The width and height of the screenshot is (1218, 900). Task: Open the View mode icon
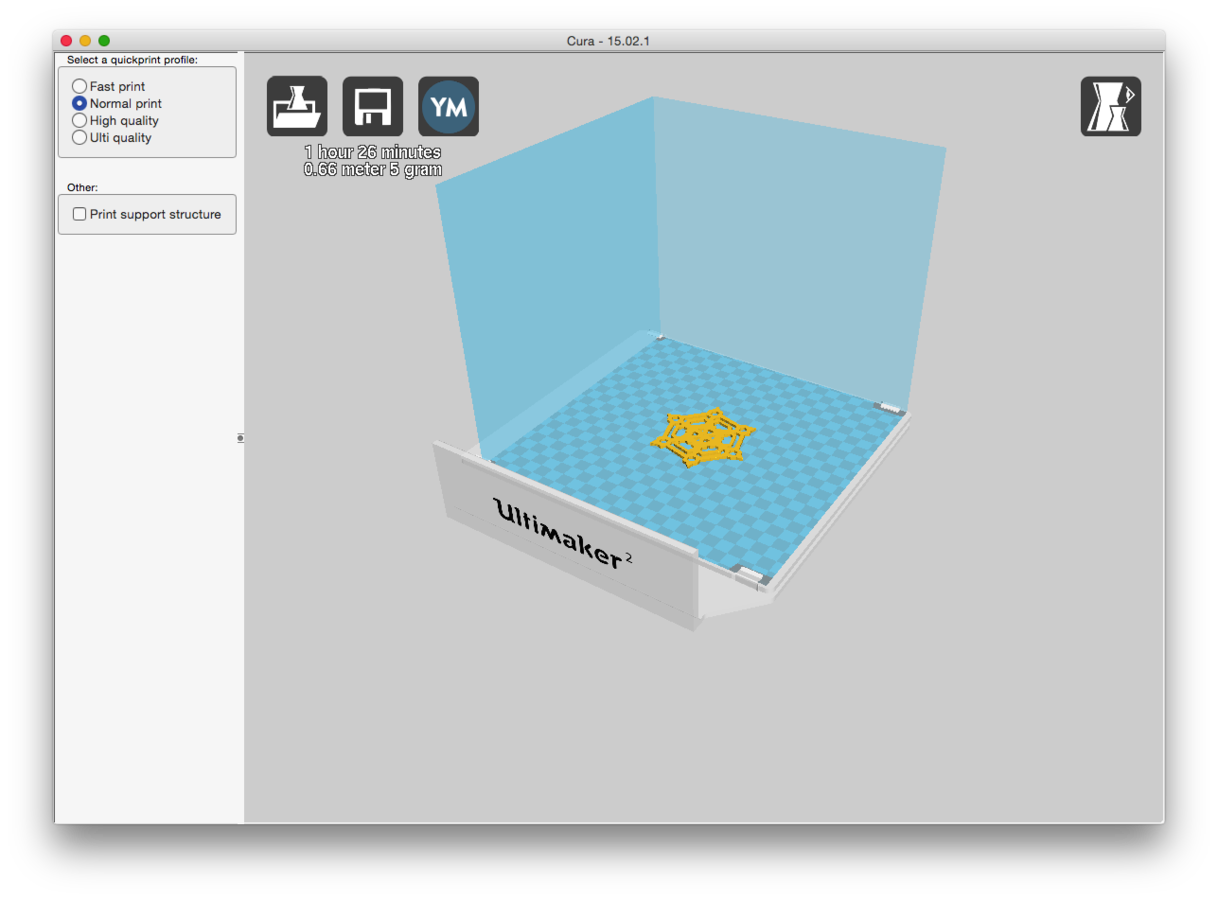1111,106
